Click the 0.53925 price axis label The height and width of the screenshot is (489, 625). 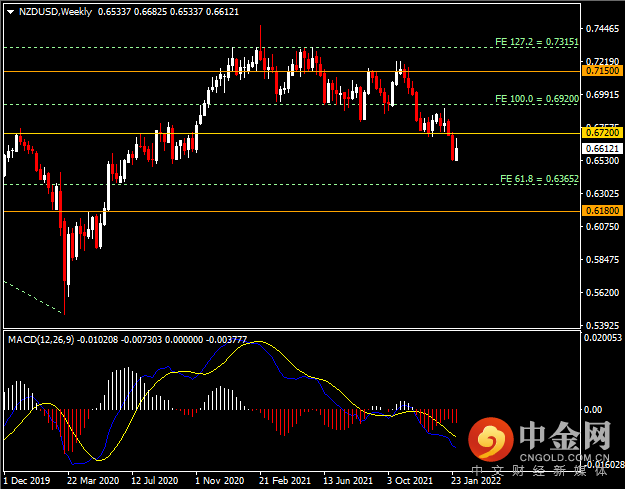pos(602,326)
